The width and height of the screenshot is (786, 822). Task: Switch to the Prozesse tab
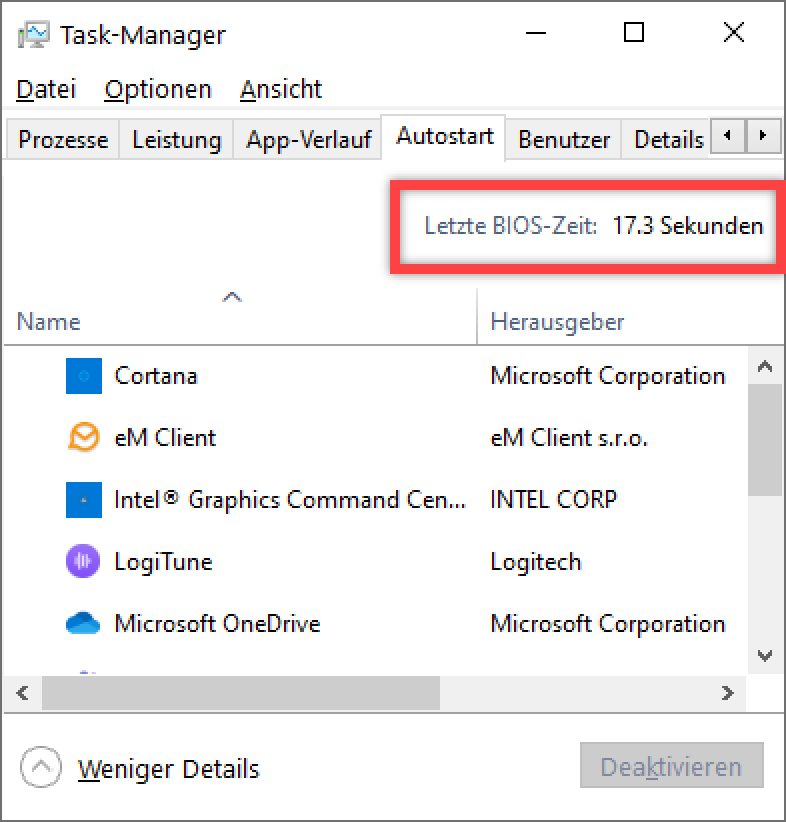[63, 140]
